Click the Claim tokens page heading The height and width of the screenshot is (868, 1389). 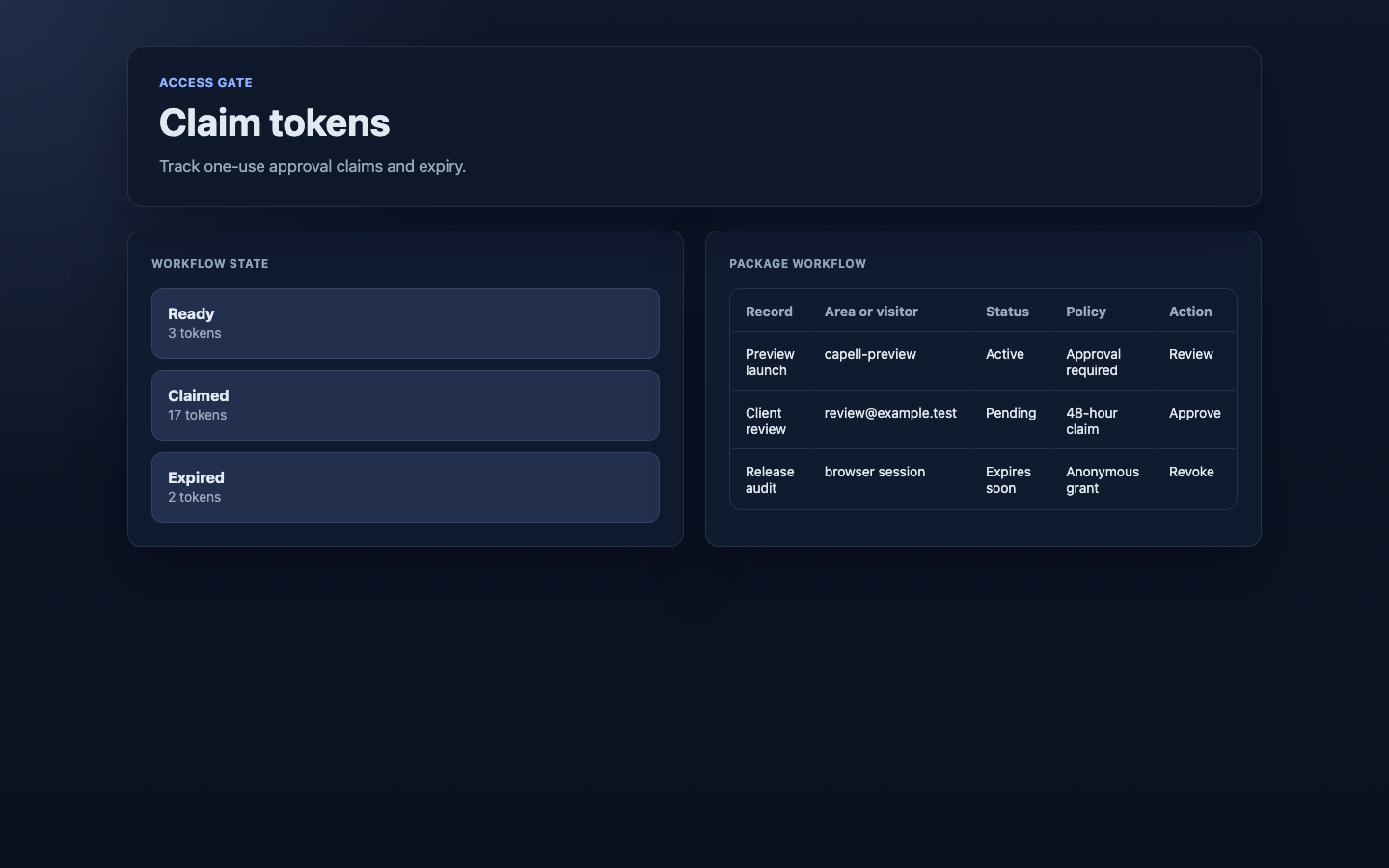click(274, 122)
